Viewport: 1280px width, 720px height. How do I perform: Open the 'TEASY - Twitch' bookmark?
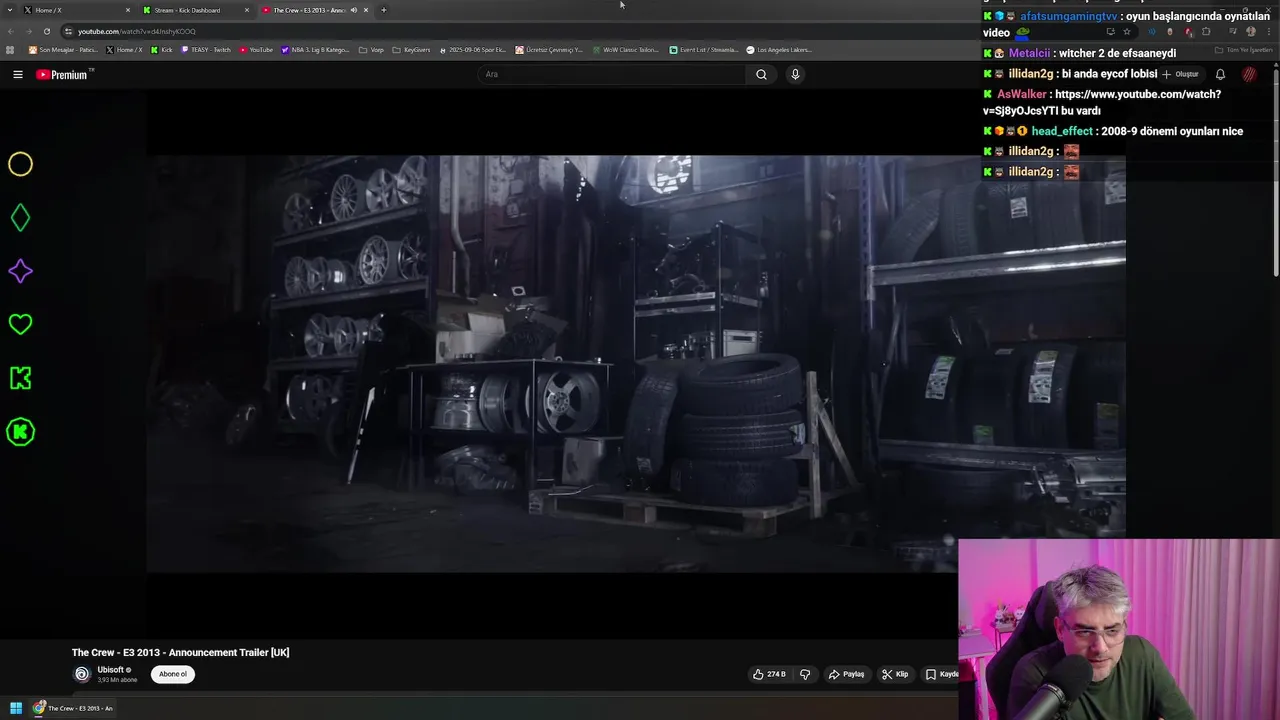click(x=206, y=50)
